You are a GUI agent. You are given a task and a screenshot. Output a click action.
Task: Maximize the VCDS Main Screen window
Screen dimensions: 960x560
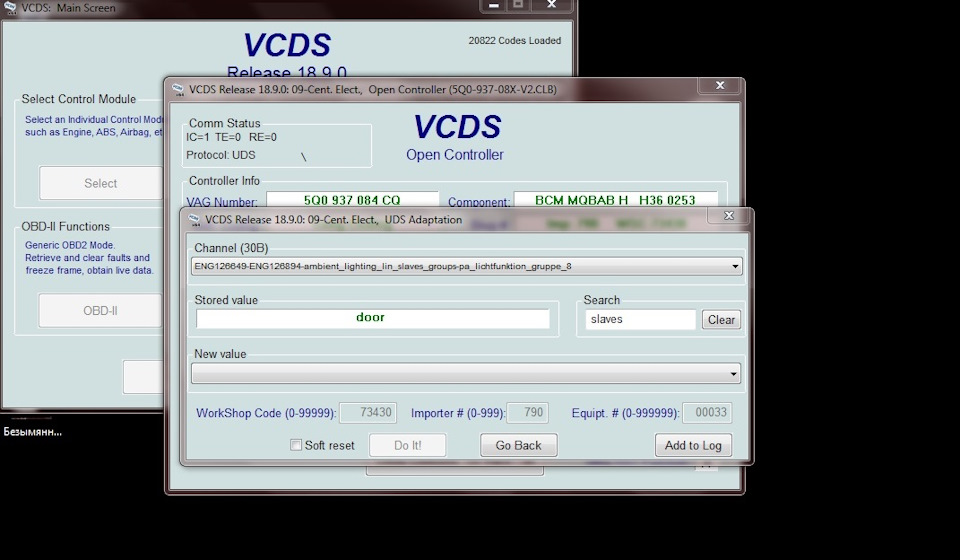[518, 6]
